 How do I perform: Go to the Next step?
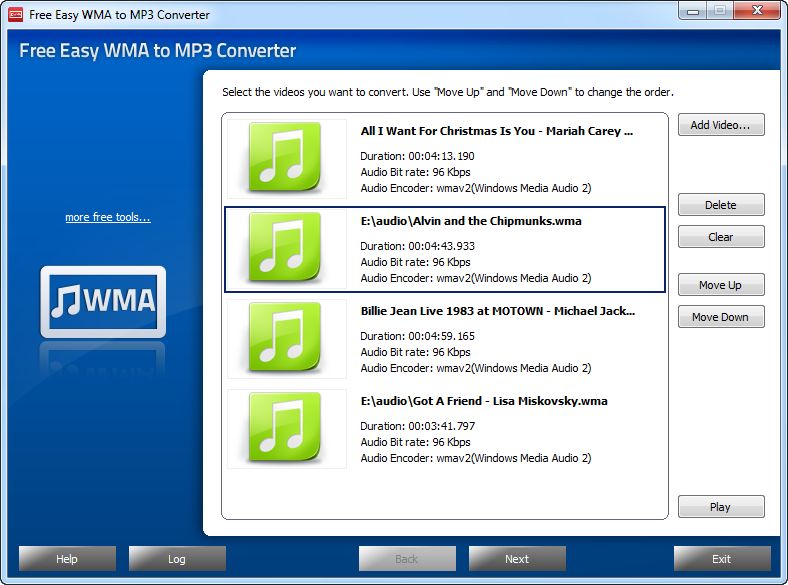click(x=517, y=558)
